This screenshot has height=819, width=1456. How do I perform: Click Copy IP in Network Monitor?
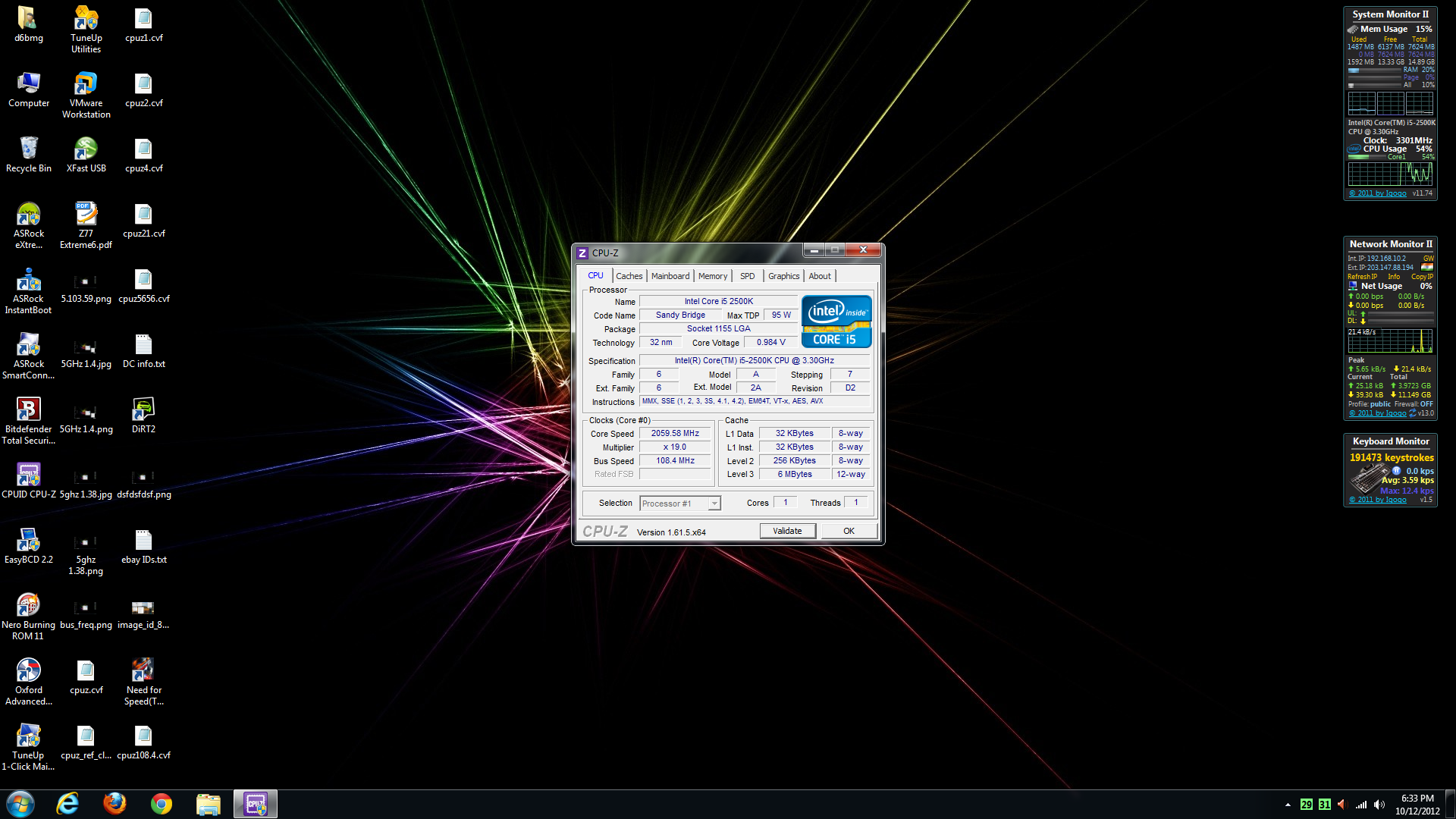(x=1422, y=277)
